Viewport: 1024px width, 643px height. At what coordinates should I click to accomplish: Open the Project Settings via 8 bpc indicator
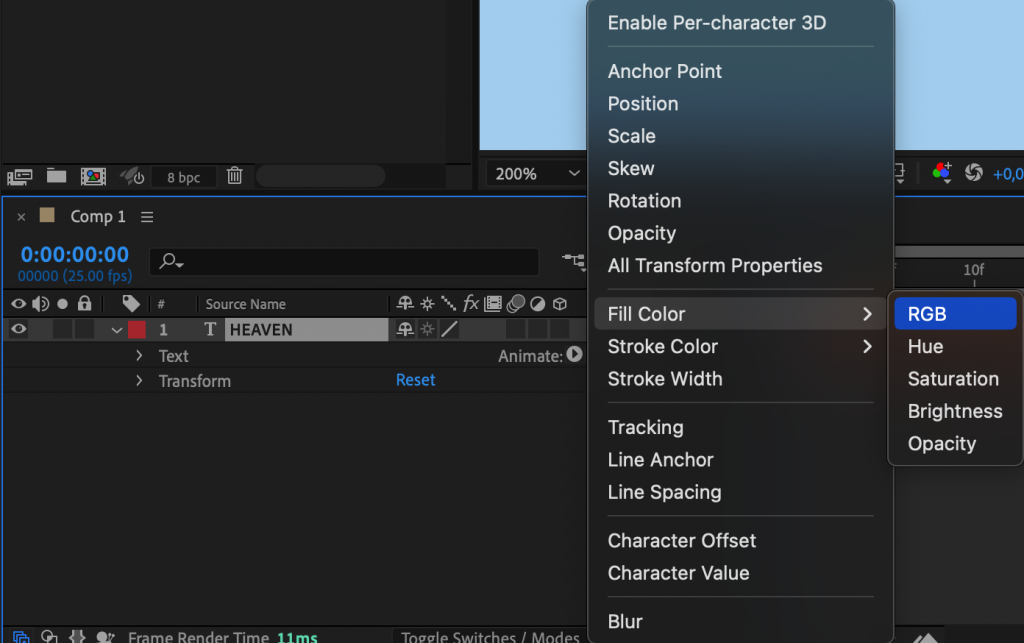coord(184,176)
